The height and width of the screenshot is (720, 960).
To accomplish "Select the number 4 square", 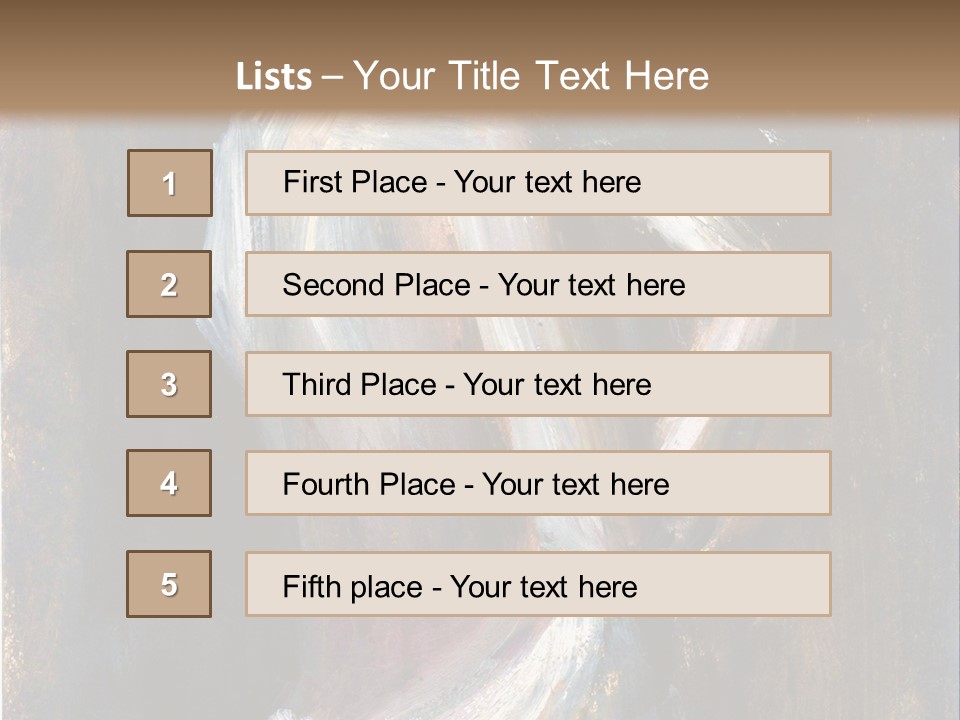I will click(169, 483).
